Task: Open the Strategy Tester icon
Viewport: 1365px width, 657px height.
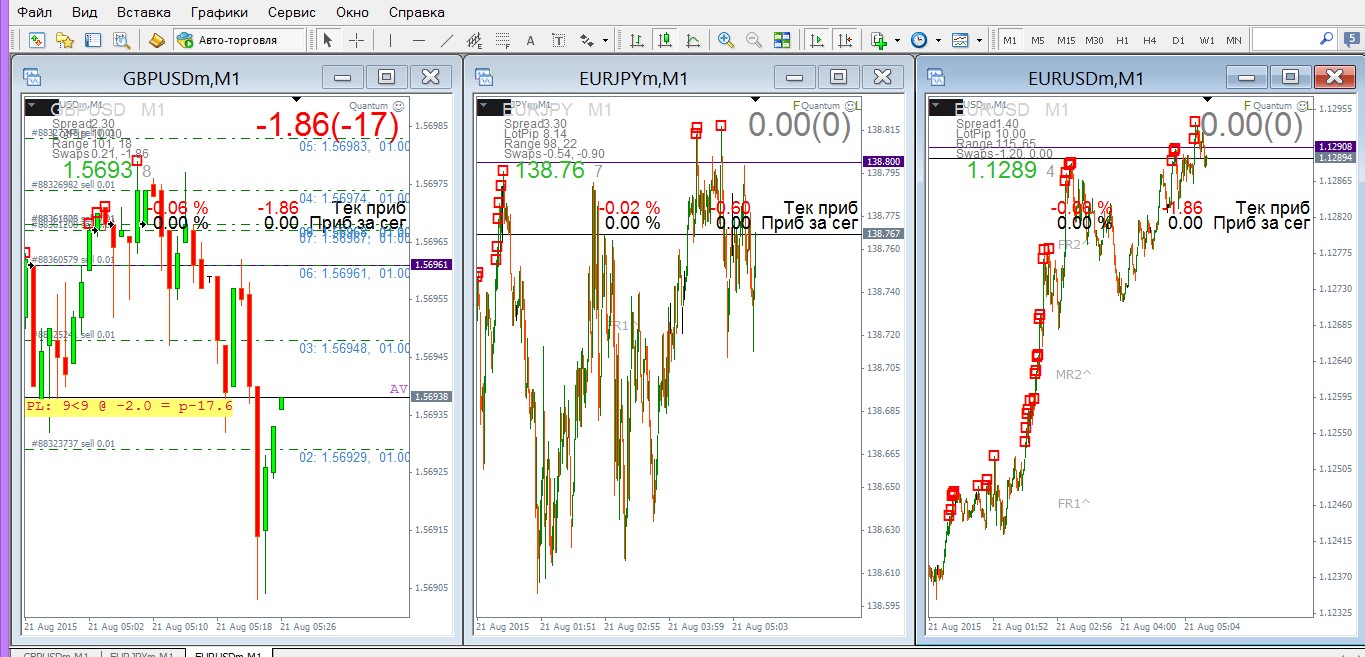Action: [x=122, y=40]
